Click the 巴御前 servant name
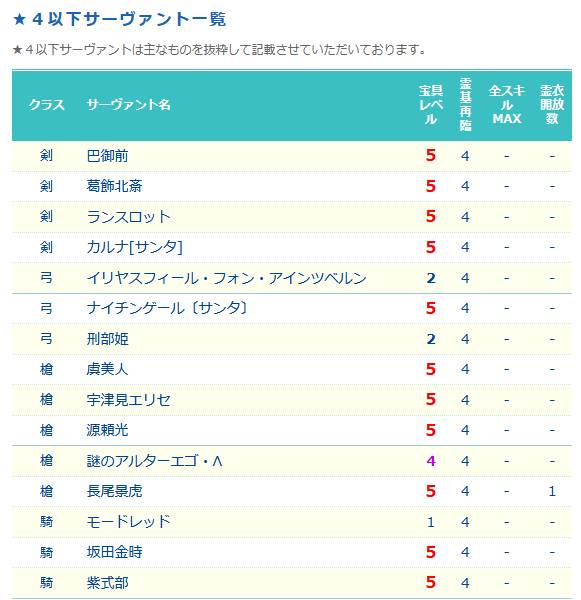 coord(107,156)
